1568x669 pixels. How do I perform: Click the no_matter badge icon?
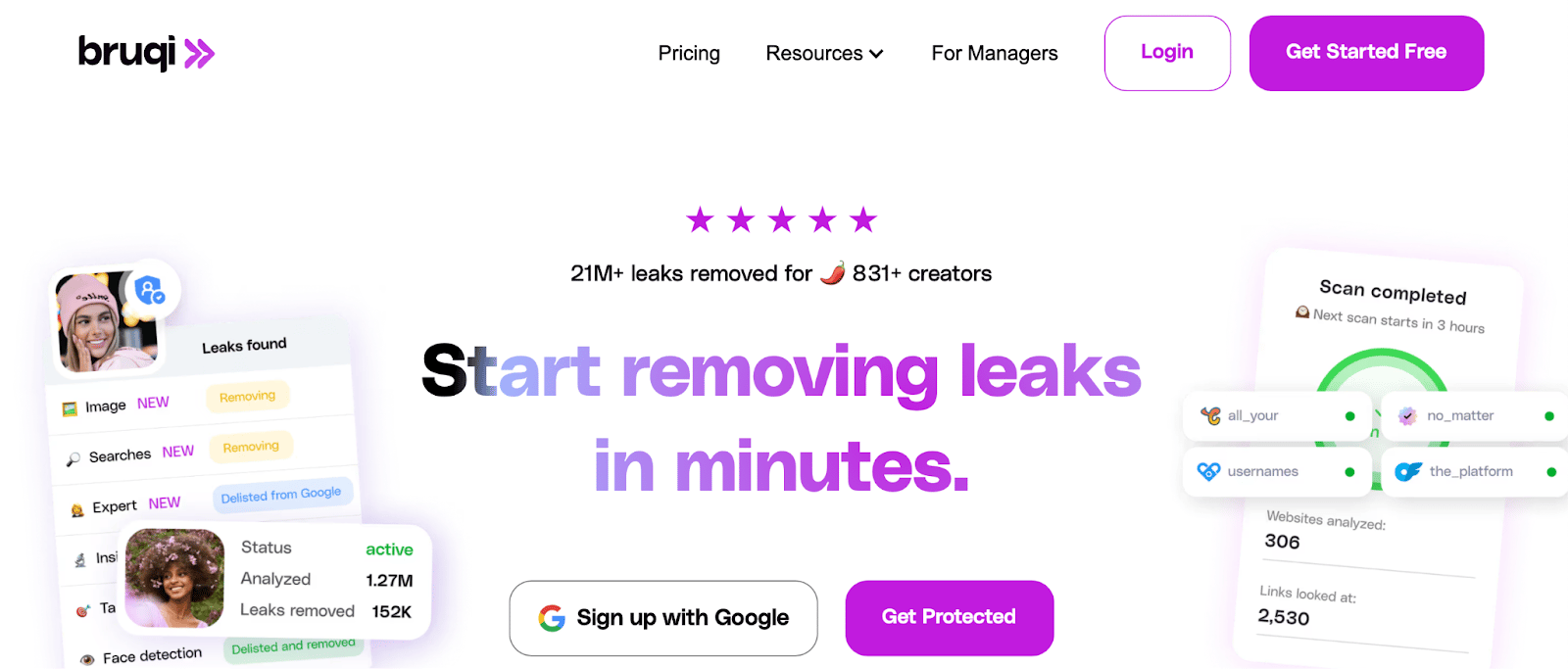[x=1407, y=415]
